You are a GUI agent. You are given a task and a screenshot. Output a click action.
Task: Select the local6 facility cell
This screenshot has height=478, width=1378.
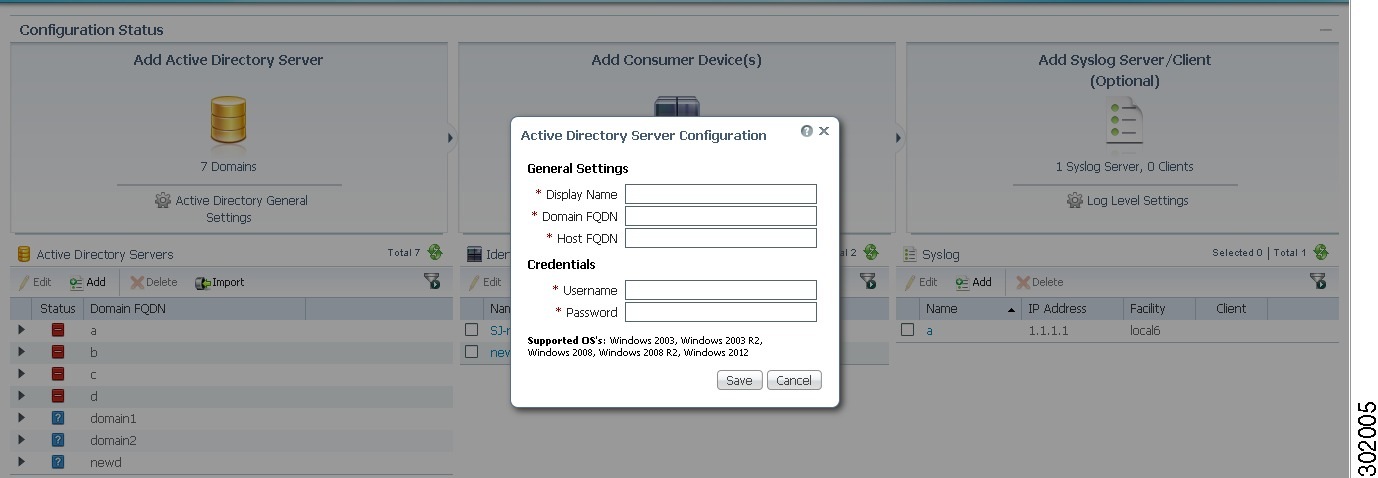(1146, 331)
